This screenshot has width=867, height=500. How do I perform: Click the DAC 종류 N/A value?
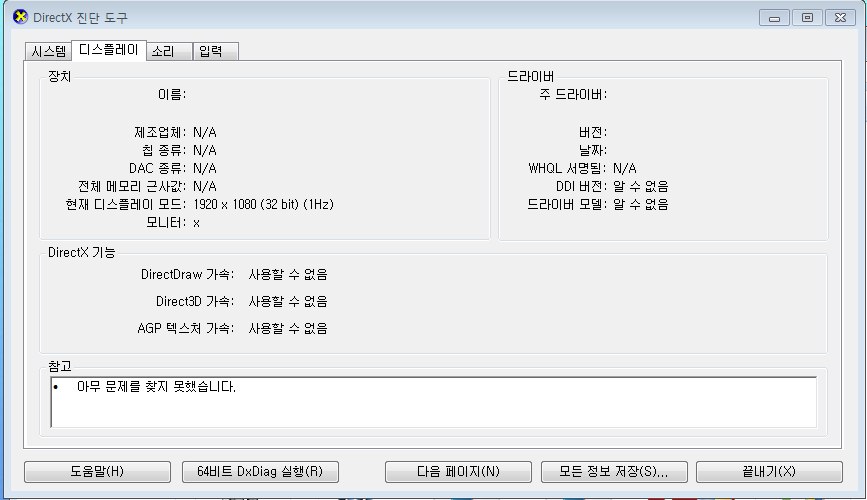[x=205, y=168]
